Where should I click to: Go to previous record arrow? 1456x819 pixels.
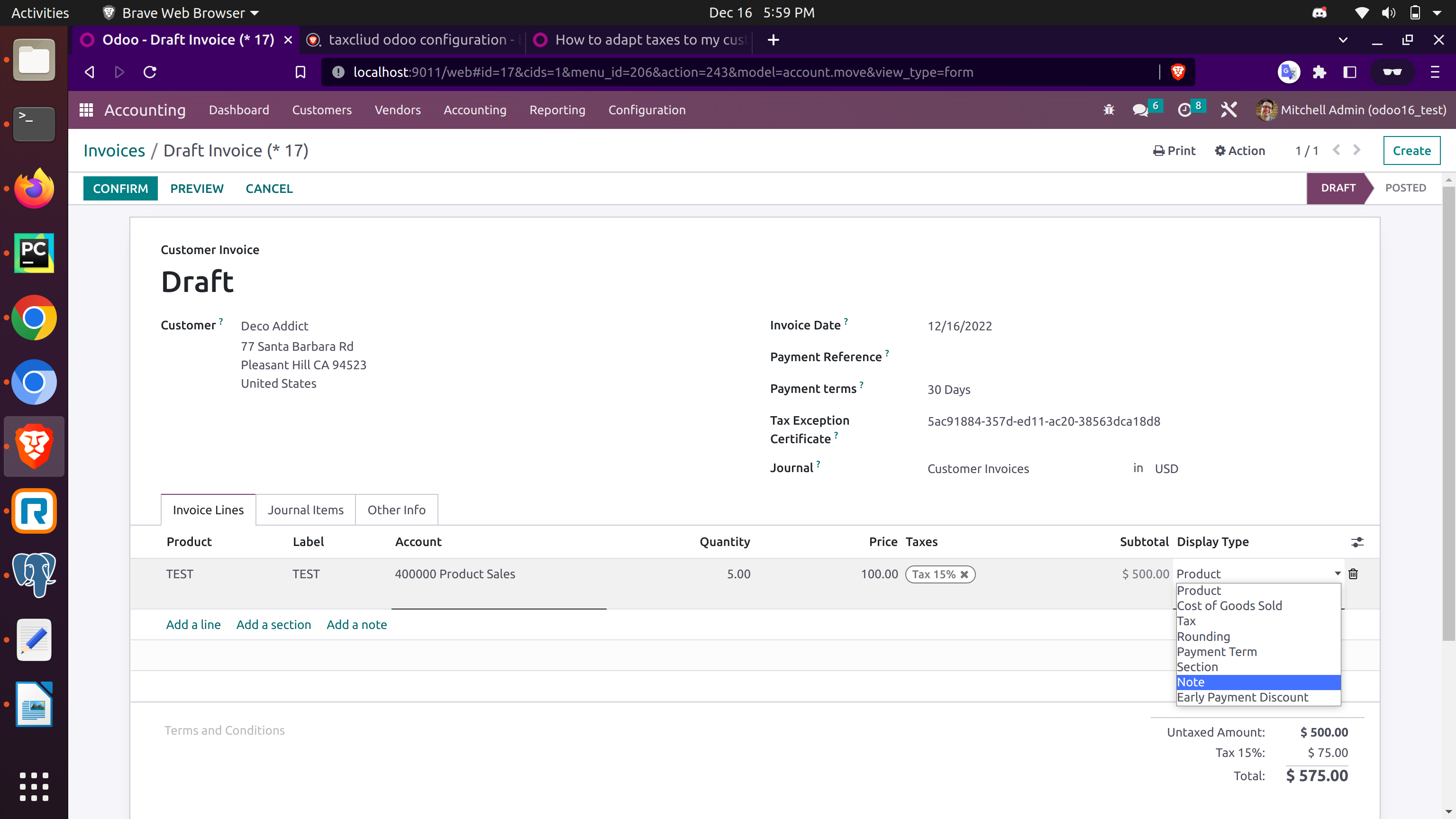1336,150
